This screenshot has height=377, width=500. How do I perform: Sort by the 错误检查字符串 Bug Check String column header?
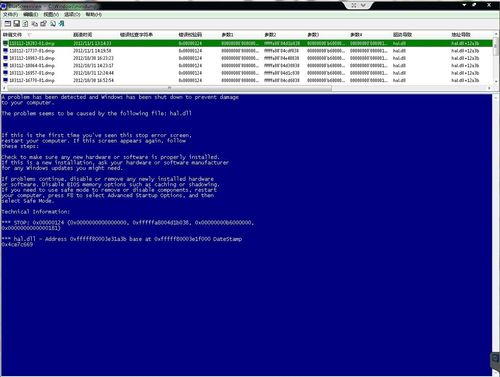click(148, 35)
